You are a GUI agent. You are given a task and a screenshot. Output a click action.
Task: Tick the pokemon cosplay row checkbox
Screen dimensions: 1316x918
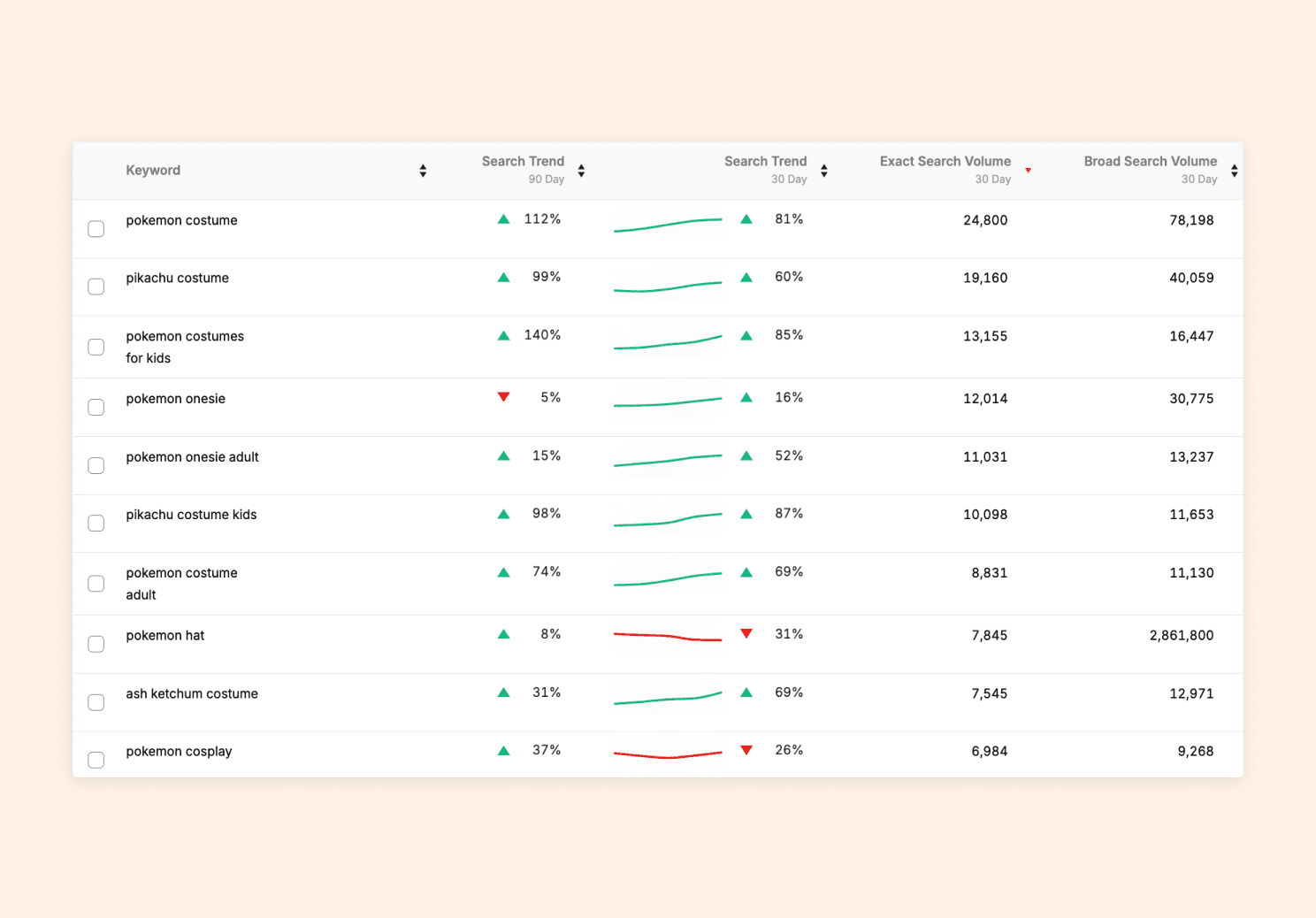pos(96,760)
